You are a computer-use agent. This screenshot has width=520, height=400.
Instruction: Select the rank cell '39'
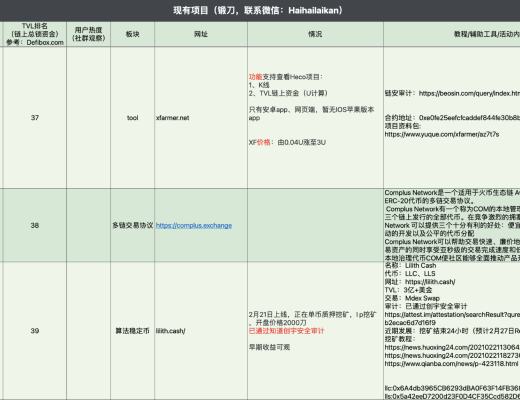pos(35,331)
